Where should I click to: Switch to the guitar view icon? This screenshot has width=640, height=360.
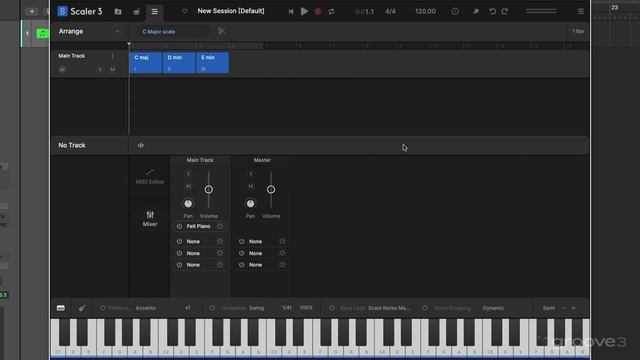[82, 308]
